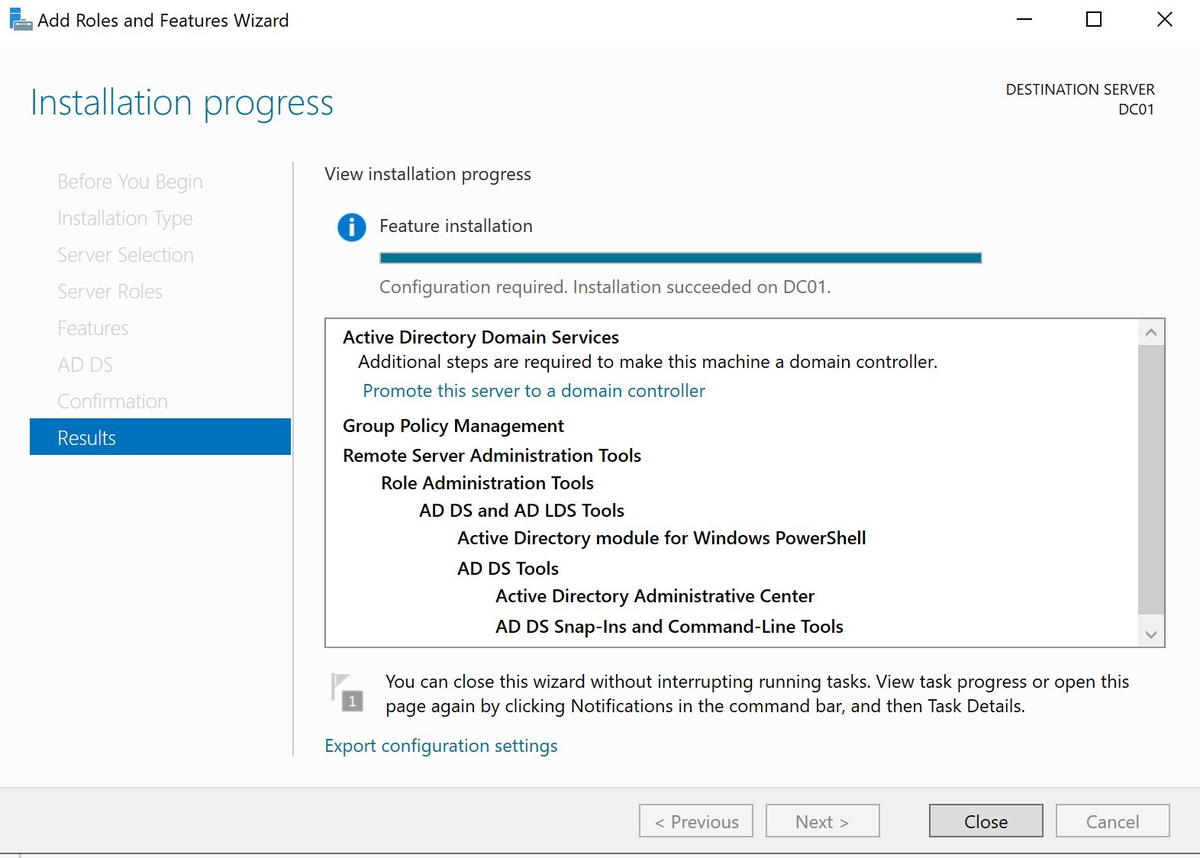
Task: Expand Role Administration Tools in the results list
Action: pyautogui.click(x=487, y=483)
